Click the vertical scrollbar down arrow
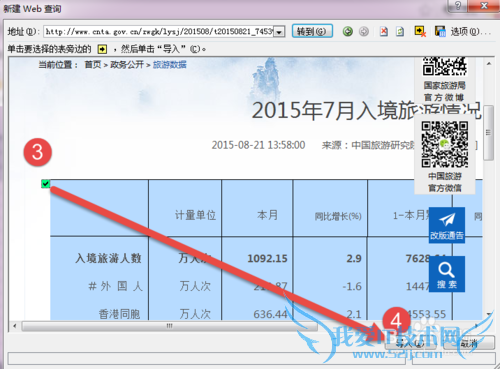This screenshot has width=500, height=369. point(489,314)
